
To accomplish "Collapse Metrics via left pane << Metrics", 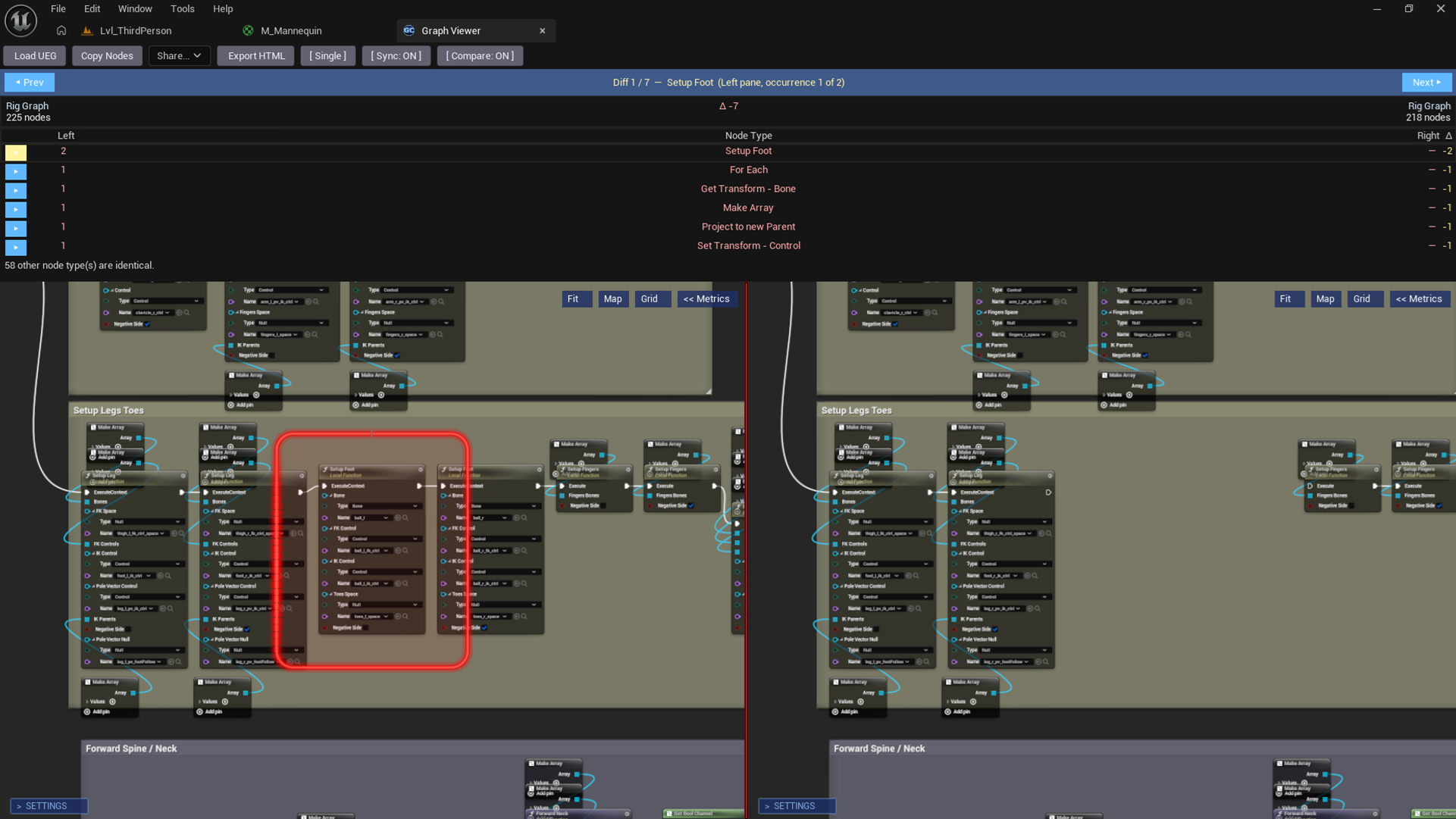I will coord(706,299).
